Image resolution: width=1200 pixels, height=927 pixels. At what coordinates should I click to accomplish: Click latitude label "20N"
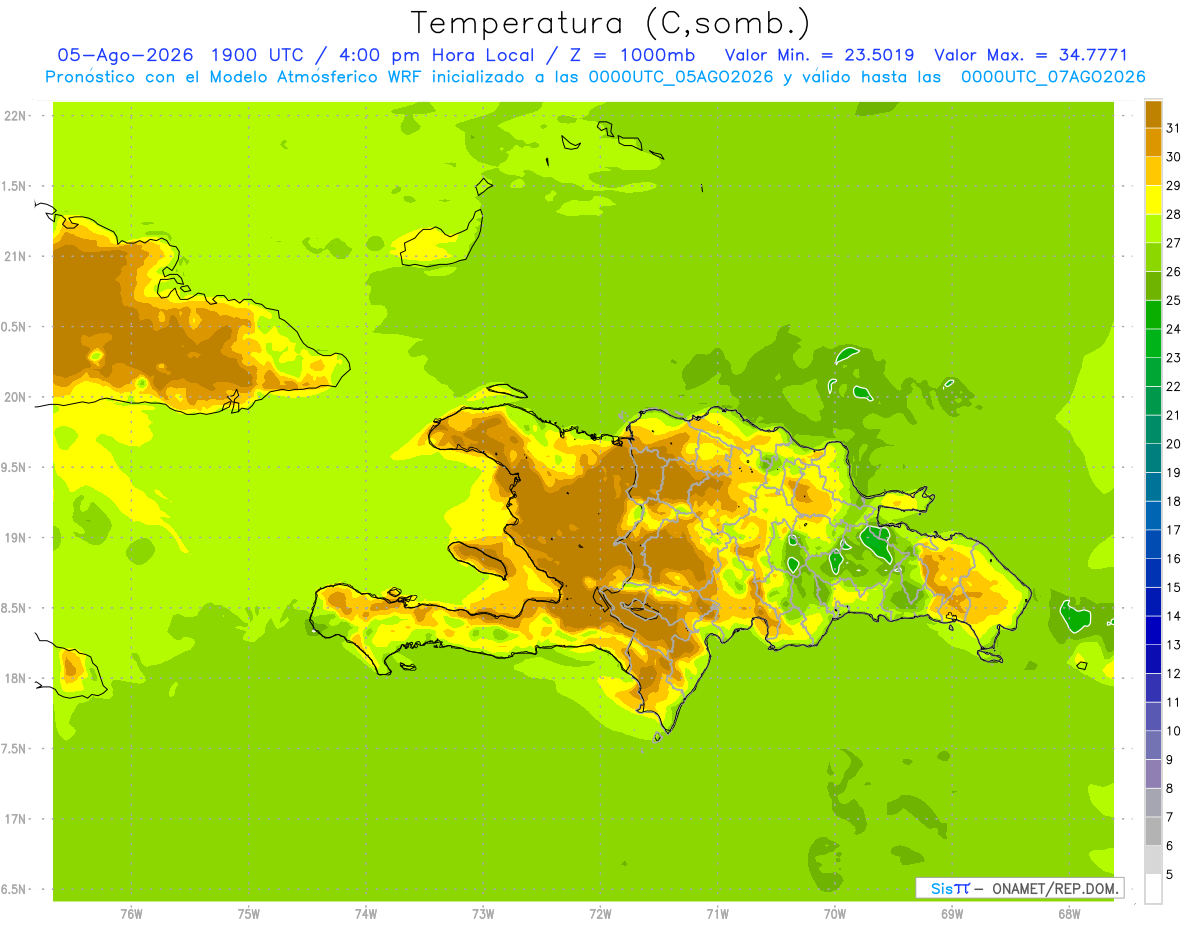pos(14,397)
